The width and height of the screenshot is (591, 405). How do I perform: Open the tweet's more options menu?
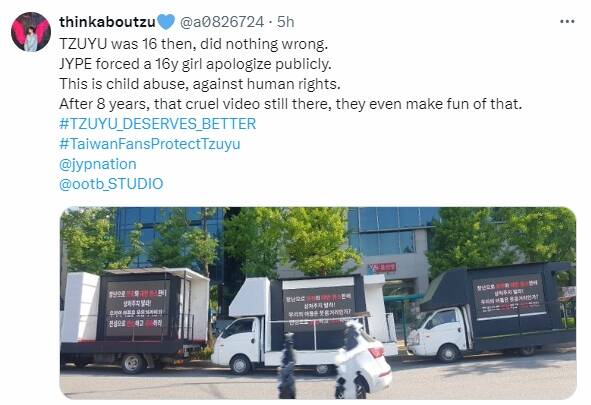click(567, 22)
